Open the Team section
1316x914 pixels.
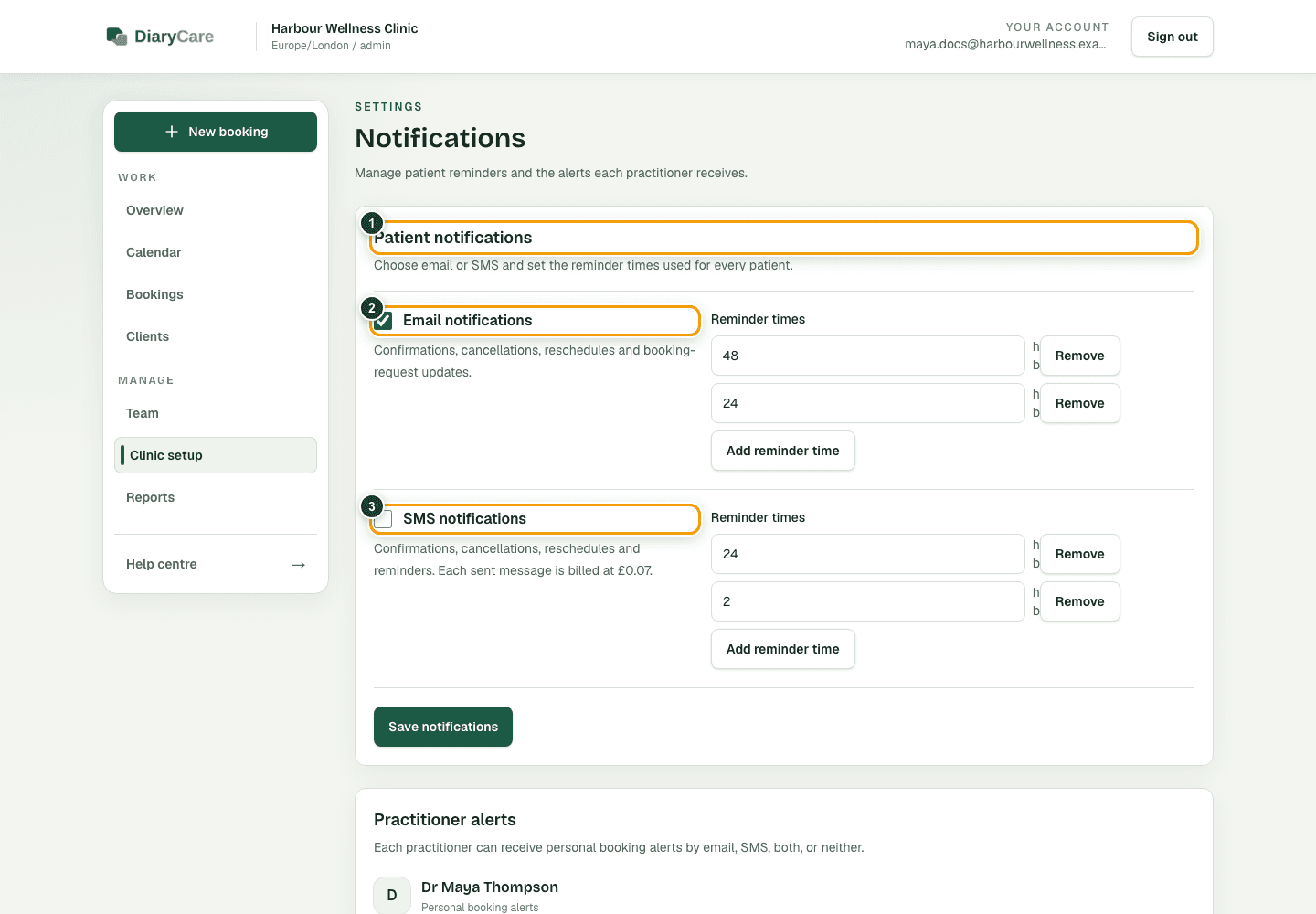[x=216, y=413]
